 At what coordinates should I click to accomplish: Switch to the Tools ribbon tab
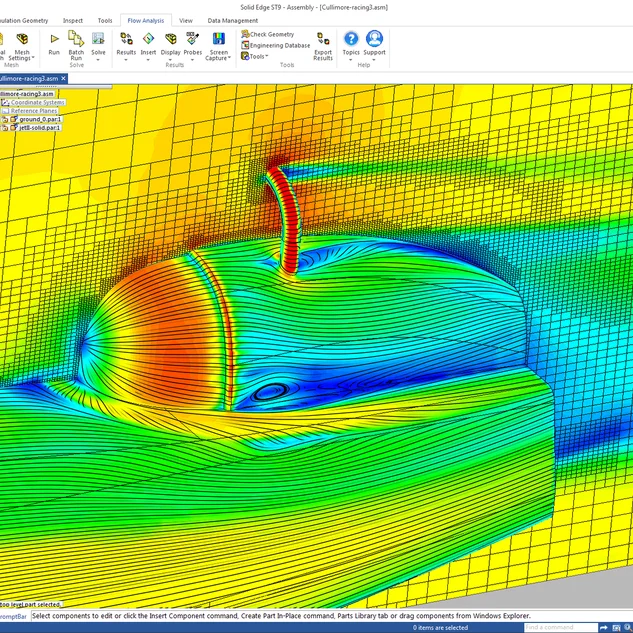[x=105, y=21]
